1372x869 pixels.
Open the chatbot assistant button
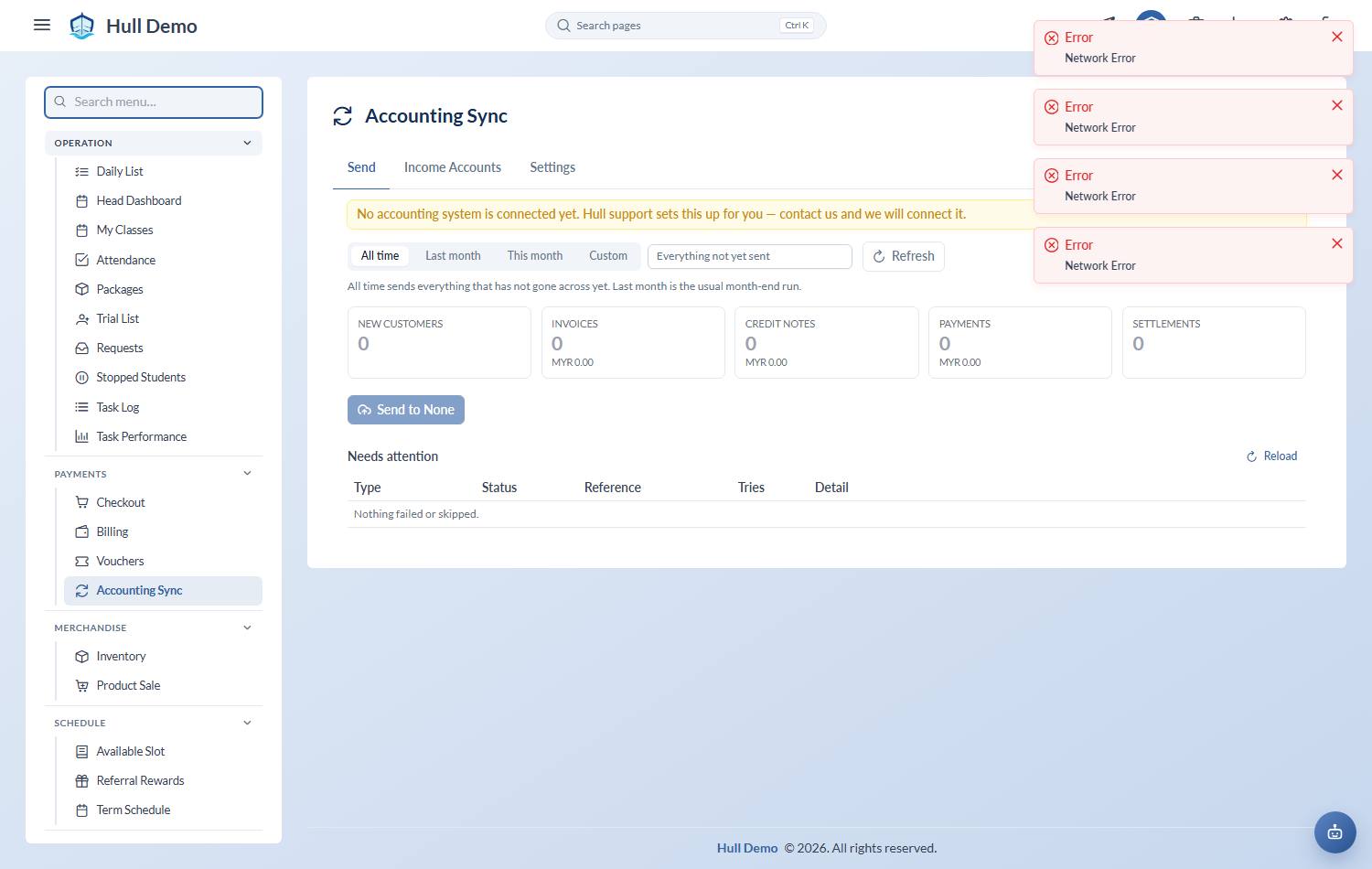pyautogui.click(x=1335, y=832)
